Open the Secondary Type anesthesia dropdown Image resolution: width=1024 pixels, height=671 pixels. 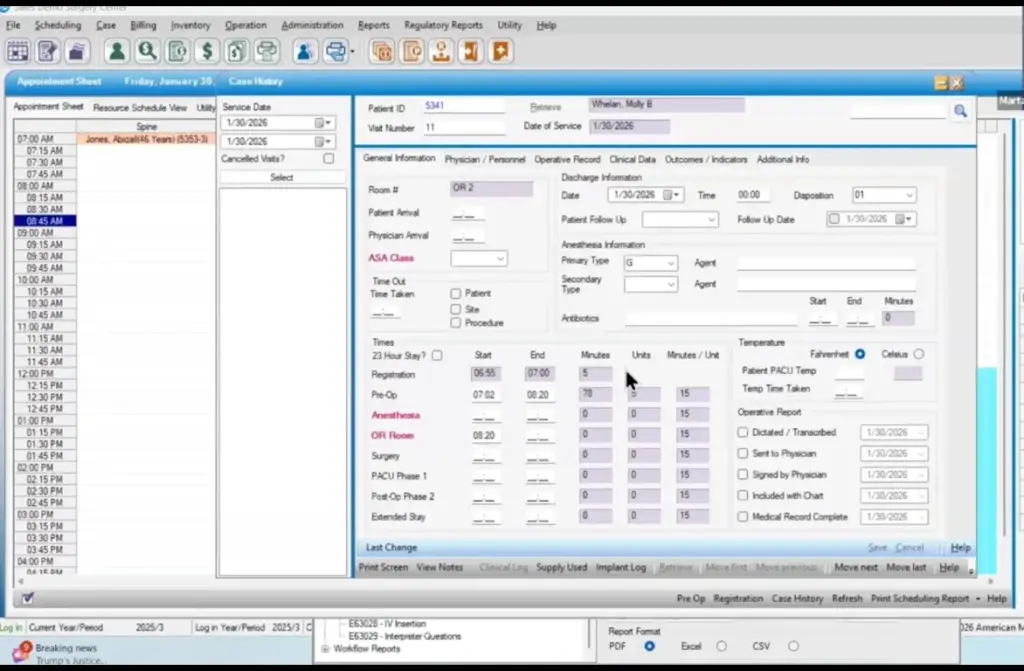tap(670, 284)
